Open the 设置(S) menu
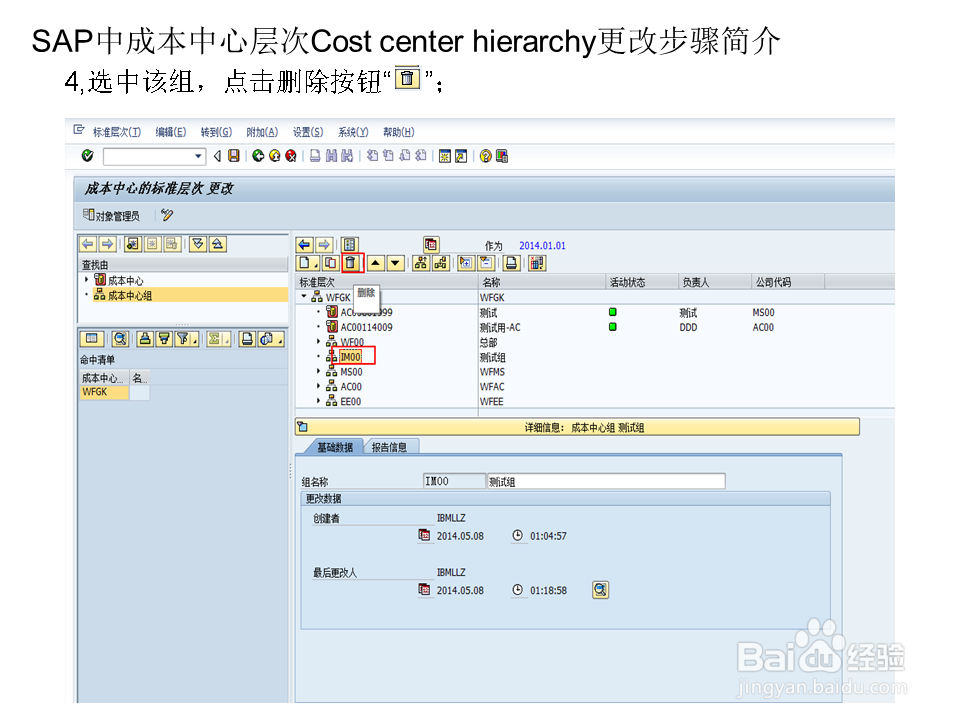This screenshot has width=960, height=720. coord(308,132)
